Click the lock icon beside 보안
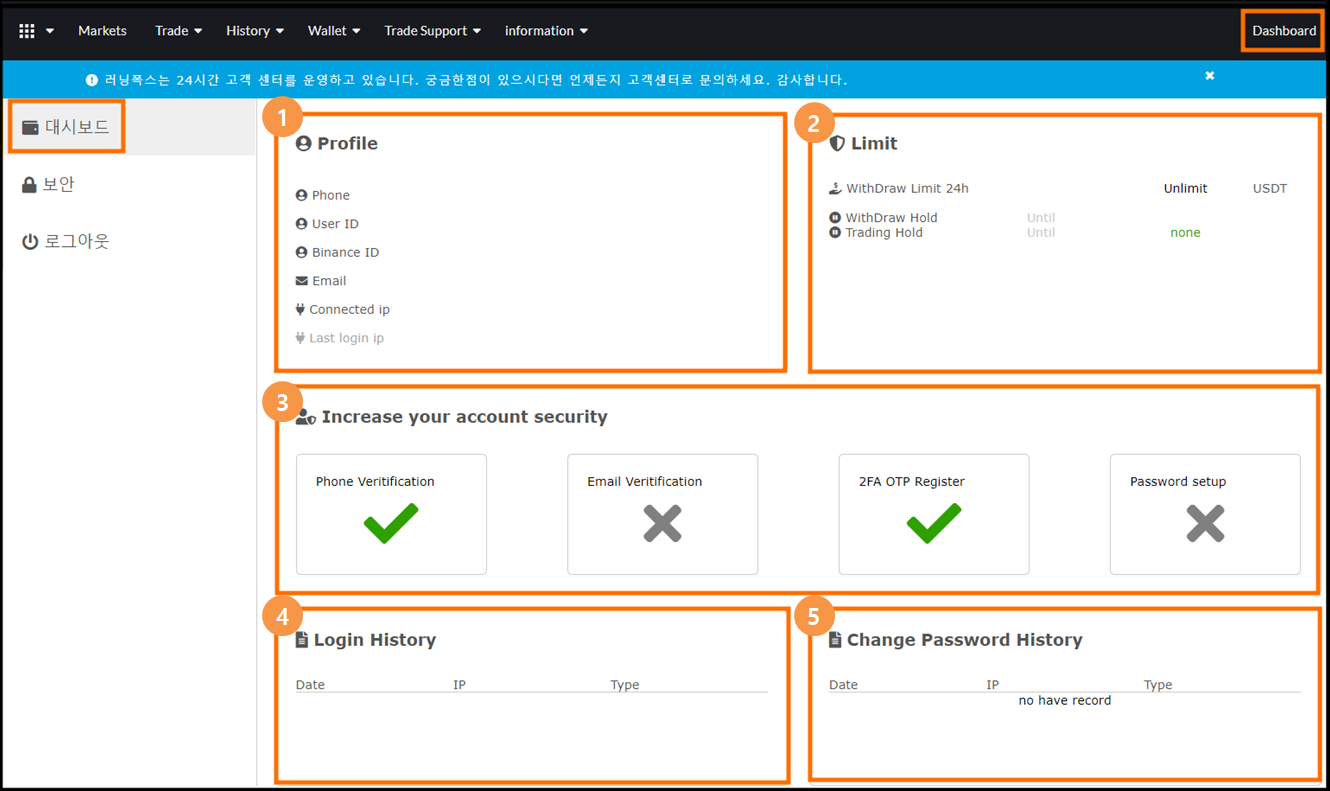Viewport: 1330px width, 791px height. [29, 185]
